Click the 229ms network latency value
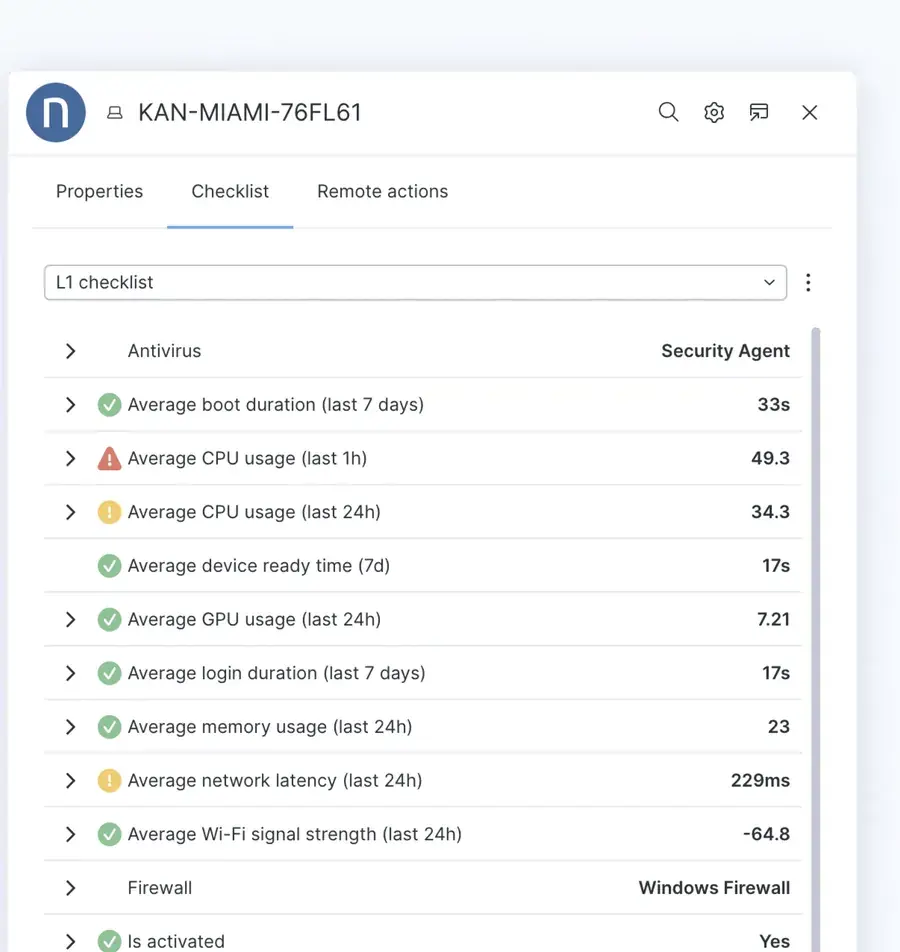The image size is (900, 952). click(760, 781)
